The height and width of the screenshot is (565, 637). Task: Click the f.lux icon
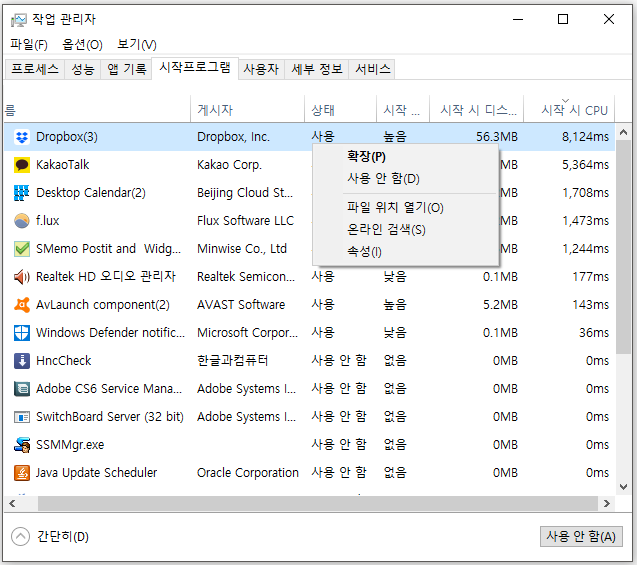[x=22, y=221]
